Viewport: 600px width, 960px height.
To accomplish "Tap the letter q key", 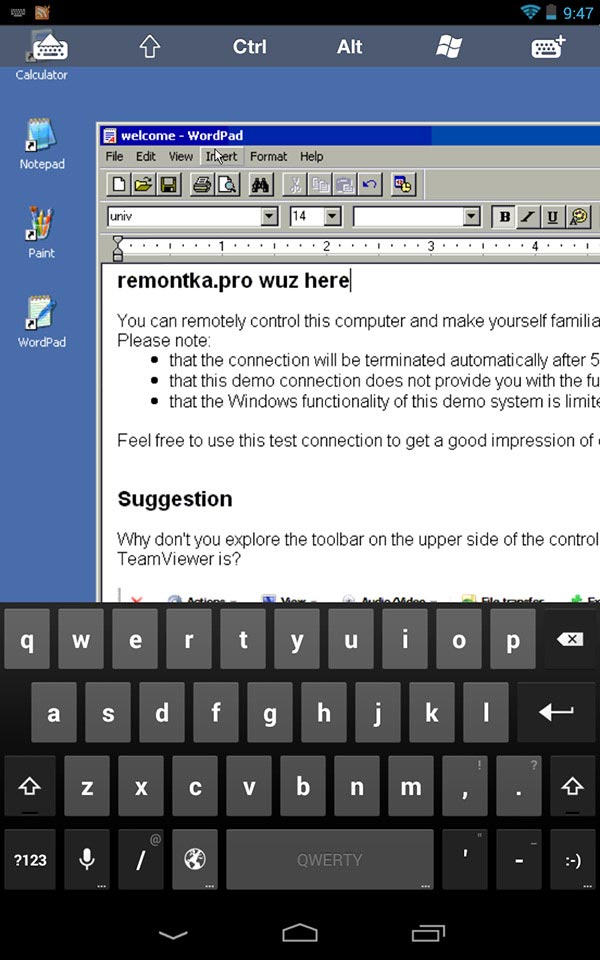I will pos(27,639).
